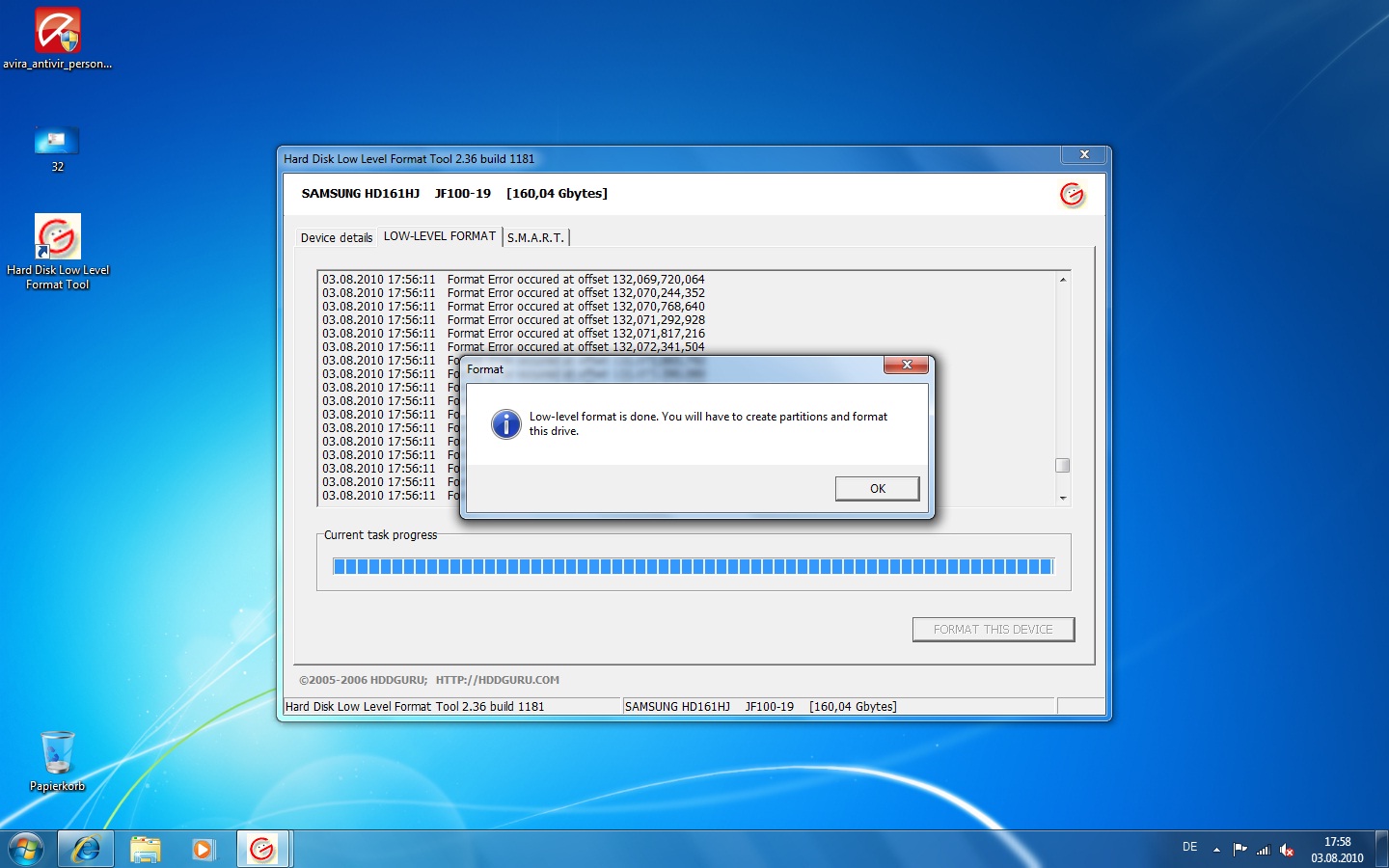Click the HTTP://HDDGURU.COM link text
The image size is (1389, 868).
tap(498, 680)
